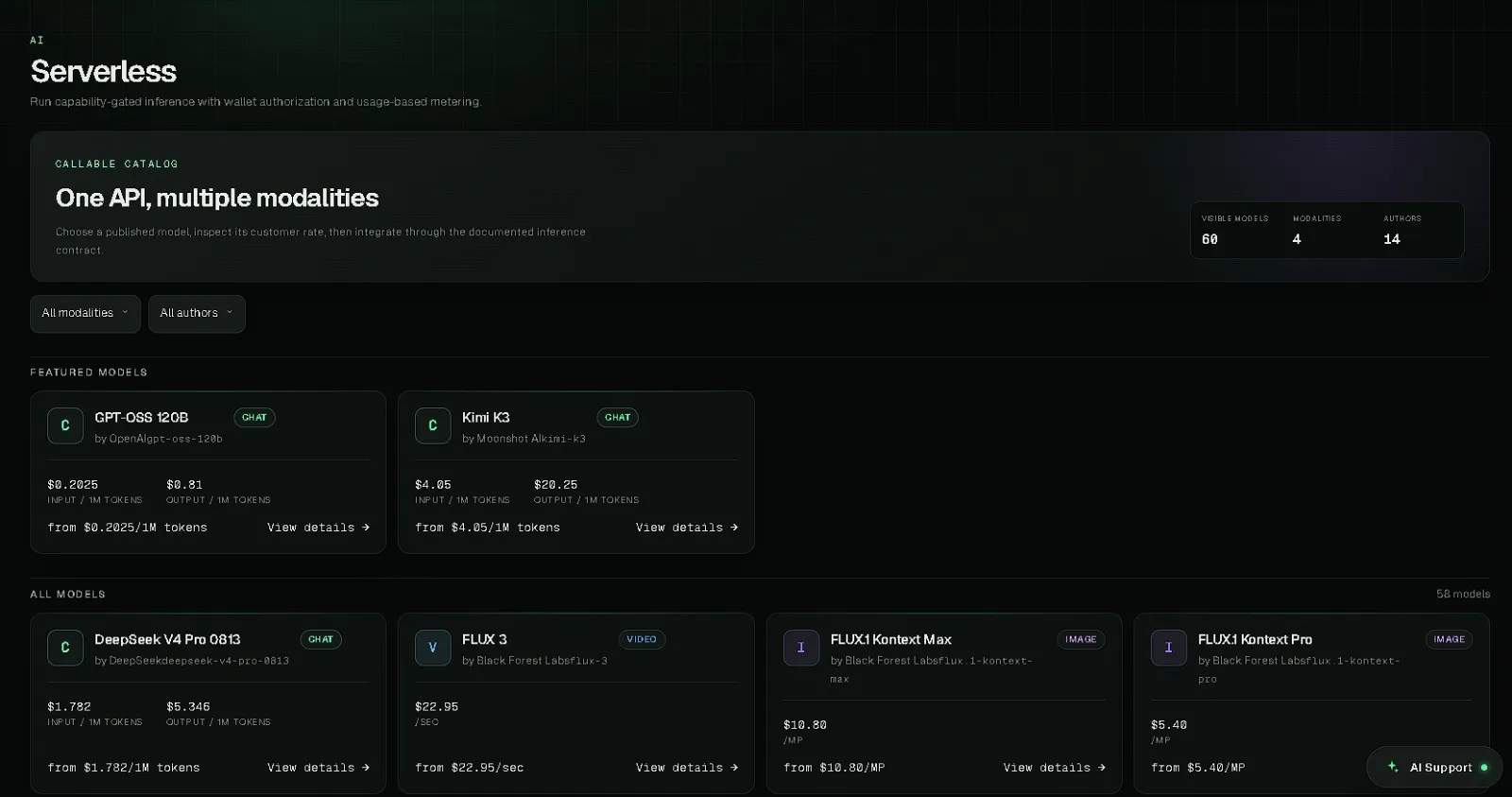Image resolution: width=1512 pixels, height=797 pixels.
Task: Click the FLUX.1 Kontext Max title
Action: pos(891,639)
